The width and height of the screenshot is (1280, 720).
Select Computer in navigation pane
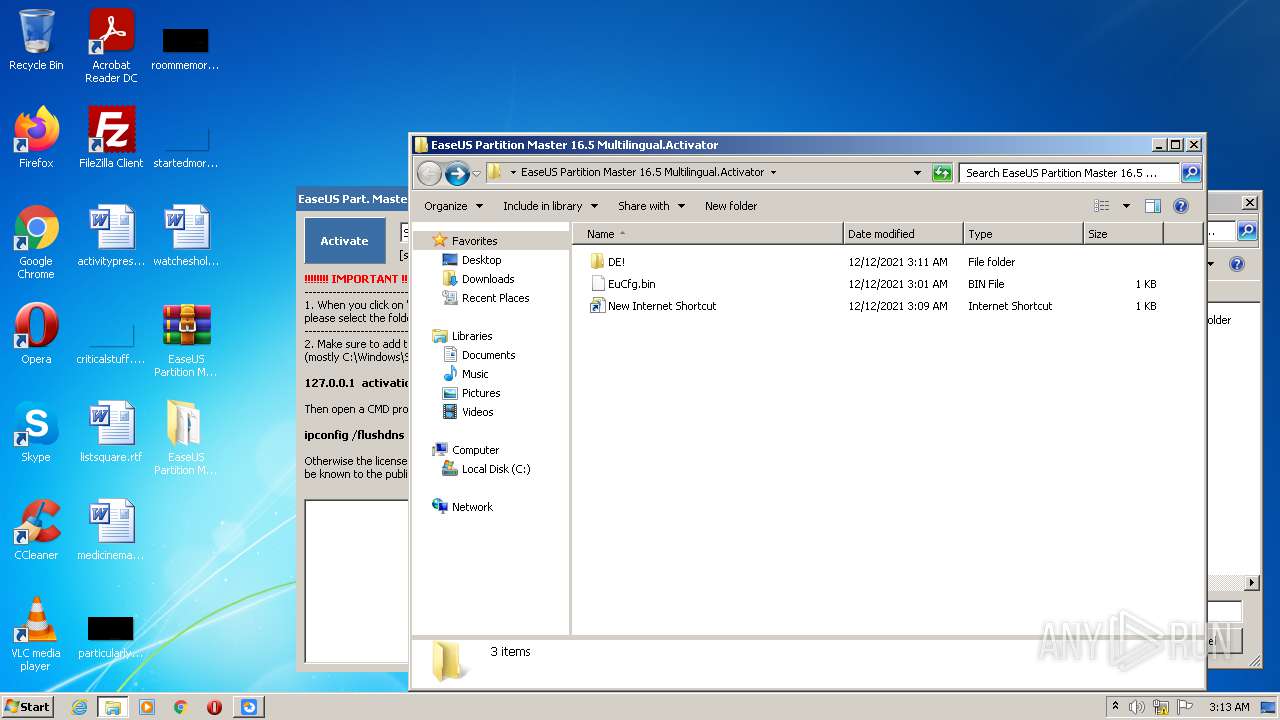pyautogui.click(x=475, y=450)
